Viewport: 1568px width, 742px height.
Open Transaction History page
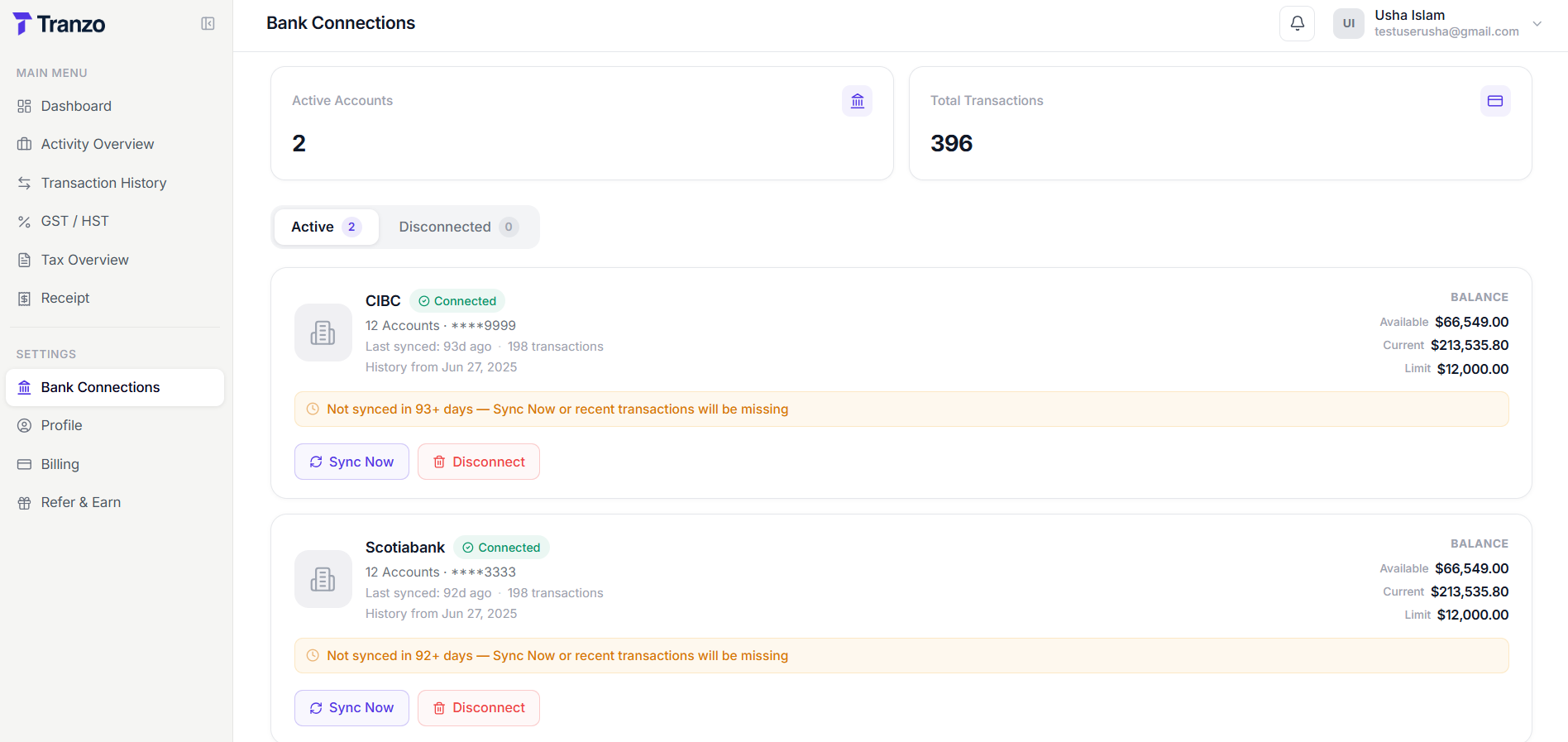115,183
